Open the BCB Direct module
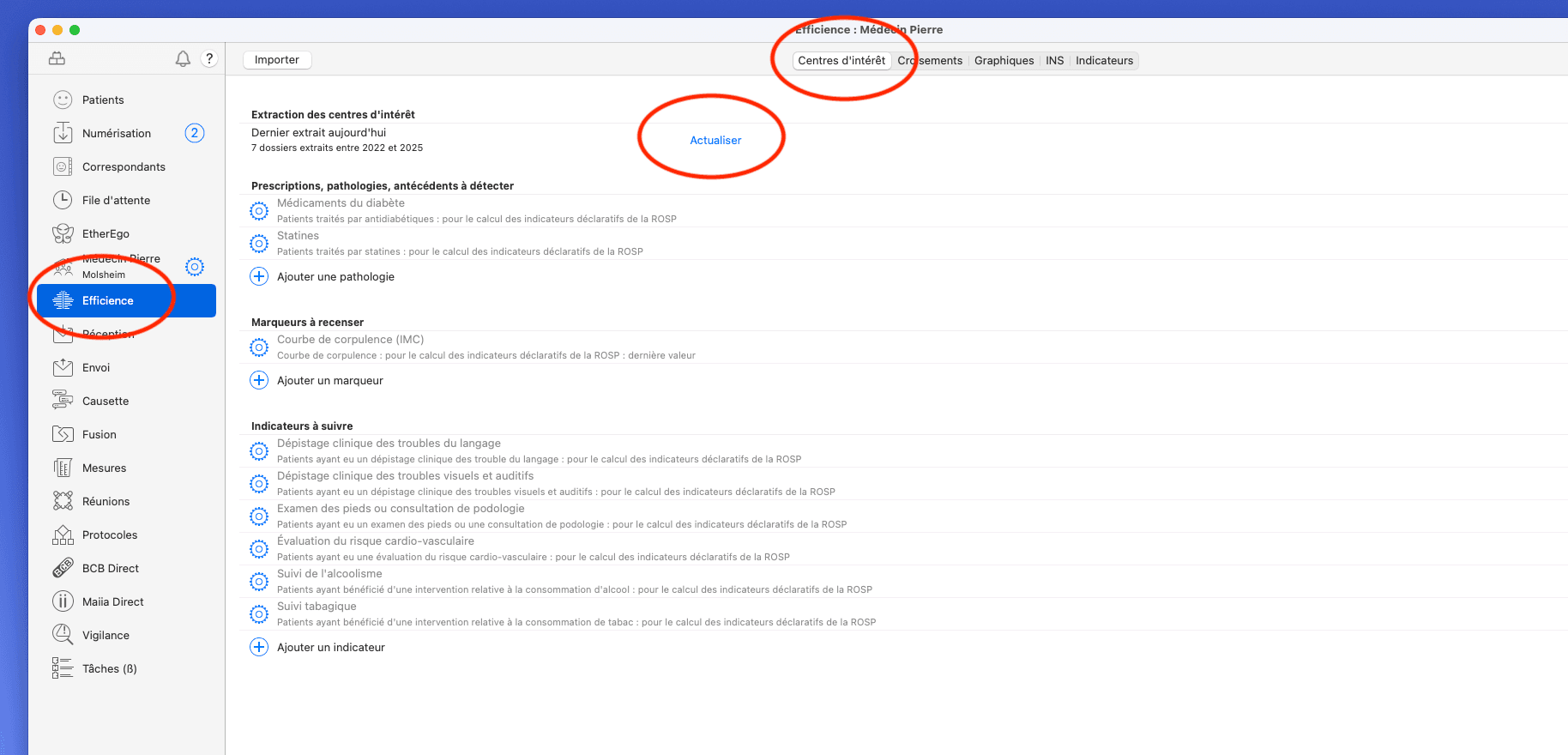The width and height of the screenshot is (1568, 755). point(110,569)
